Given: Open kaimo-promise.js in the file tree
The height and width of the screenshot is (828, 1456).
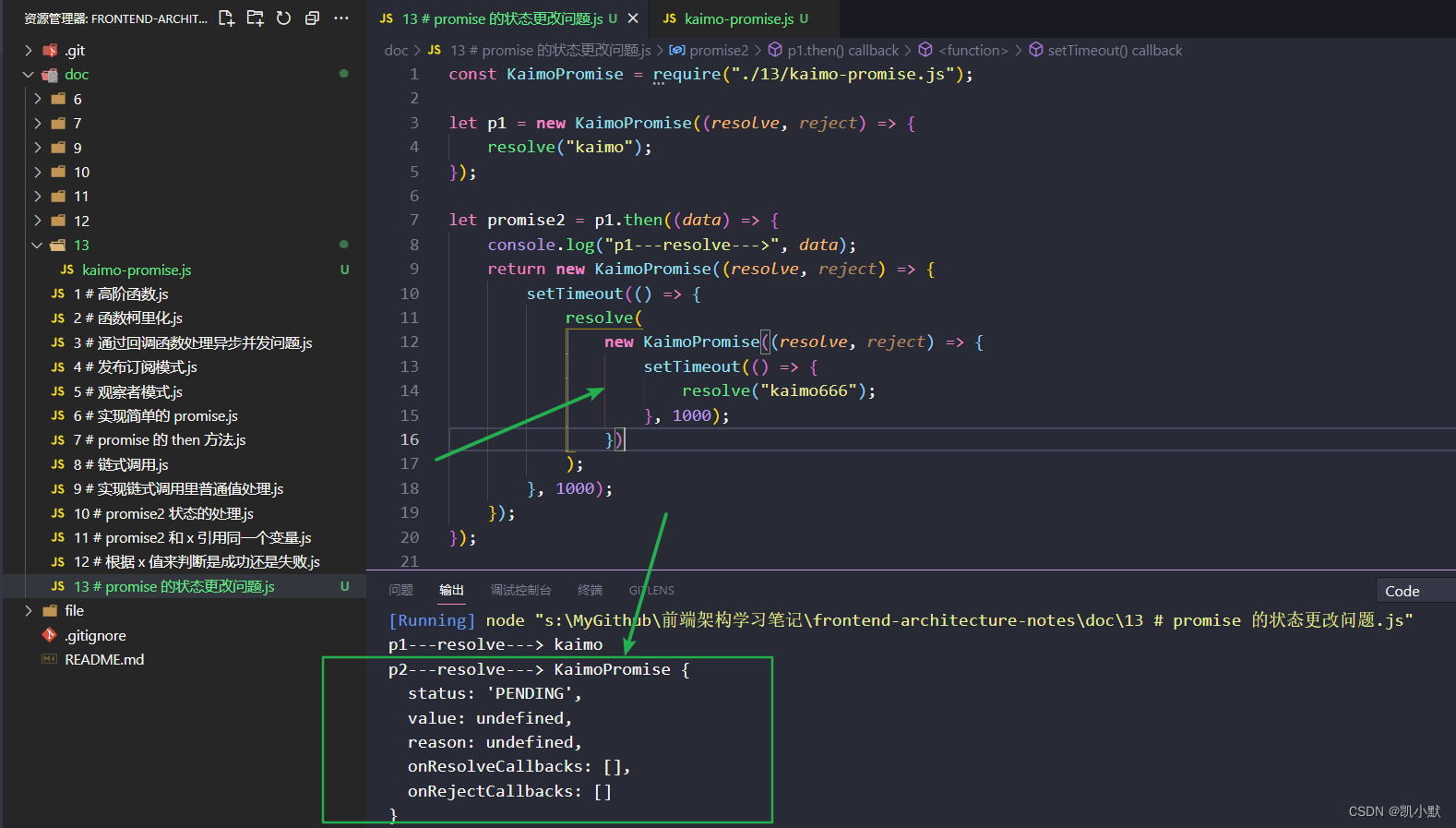Looking at the screenshot, I should coord(137,270).
